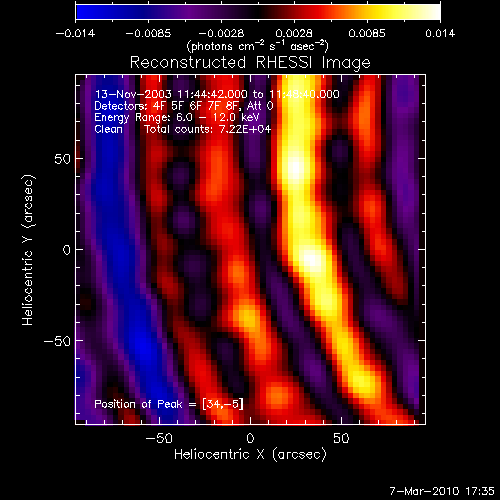Click the 'Heliocentric X (arcsec)' axis label
500x500 pixels.
(250, 455)
